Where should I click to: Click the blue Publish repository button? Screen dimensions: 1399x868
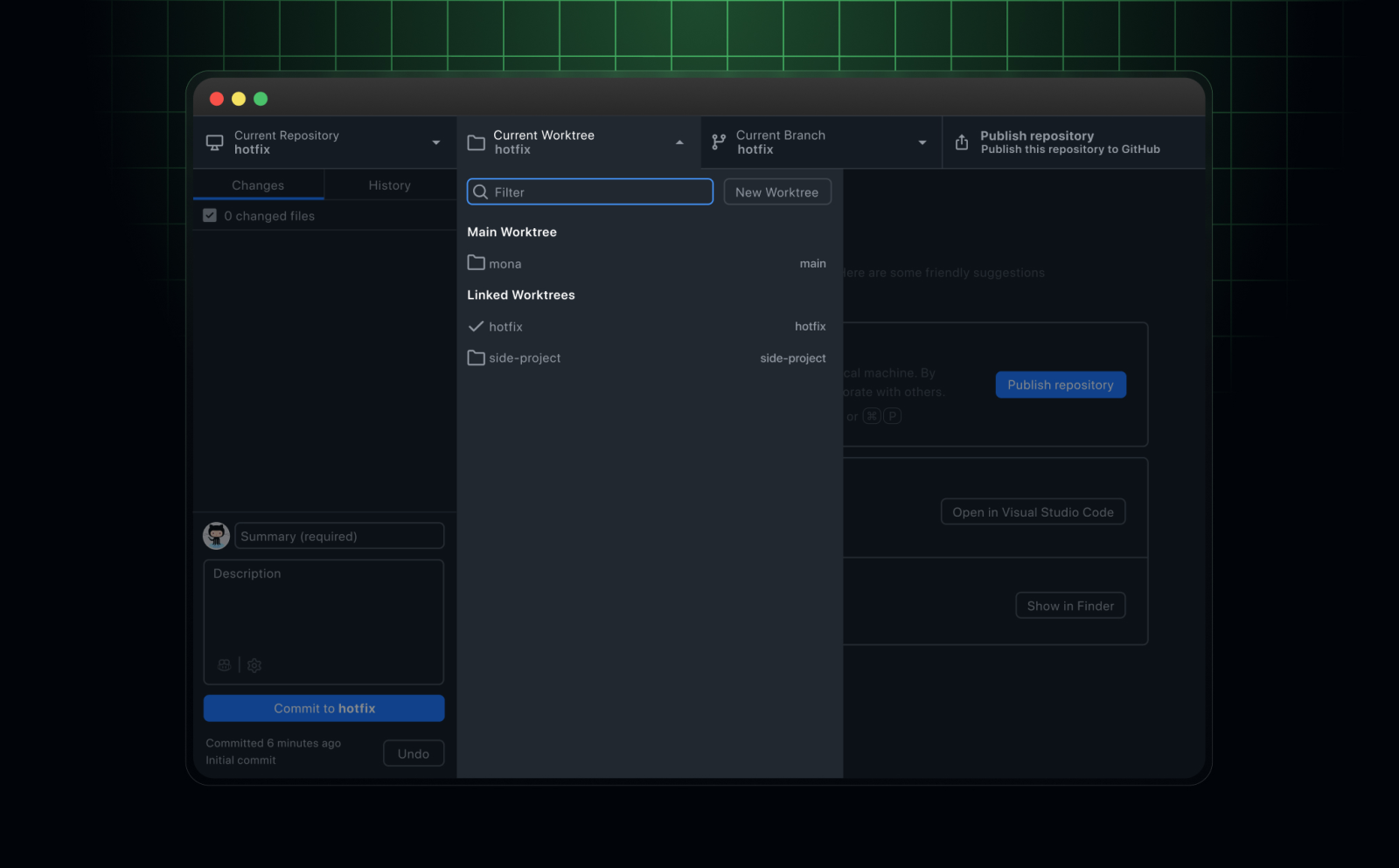1061,385
